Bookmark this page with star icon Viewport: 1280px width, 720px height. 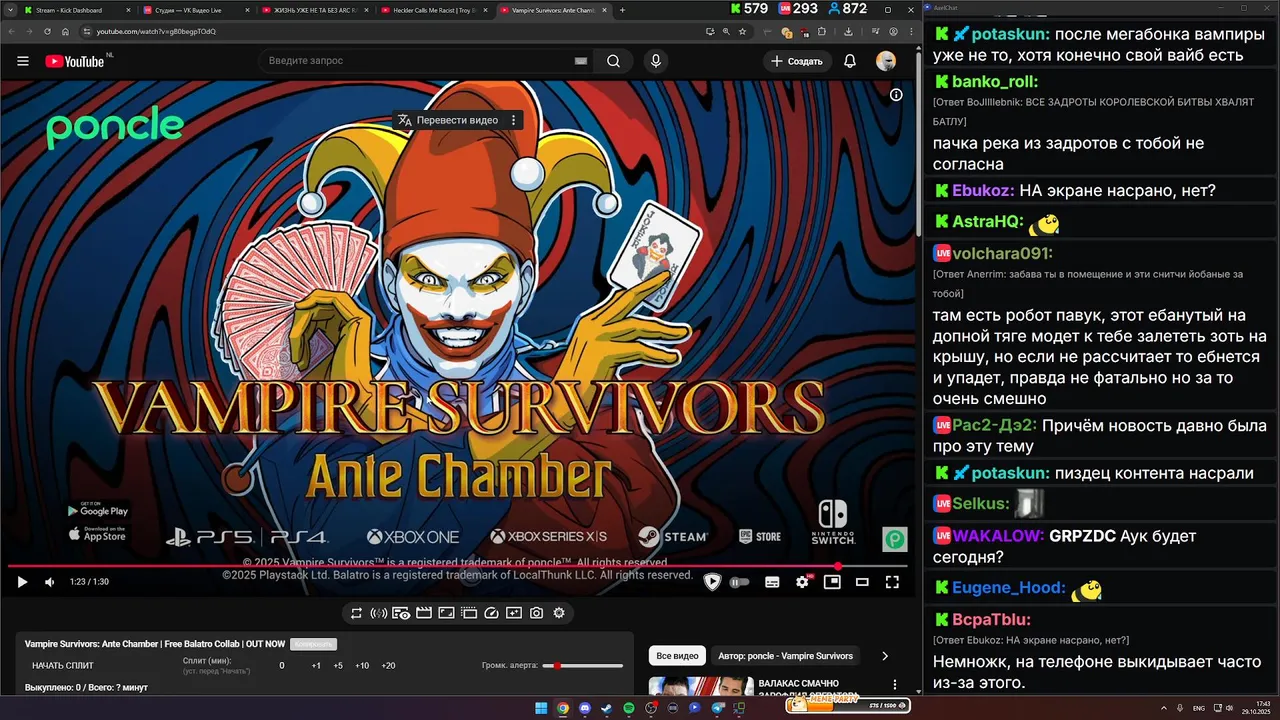[x=742, y=31]
